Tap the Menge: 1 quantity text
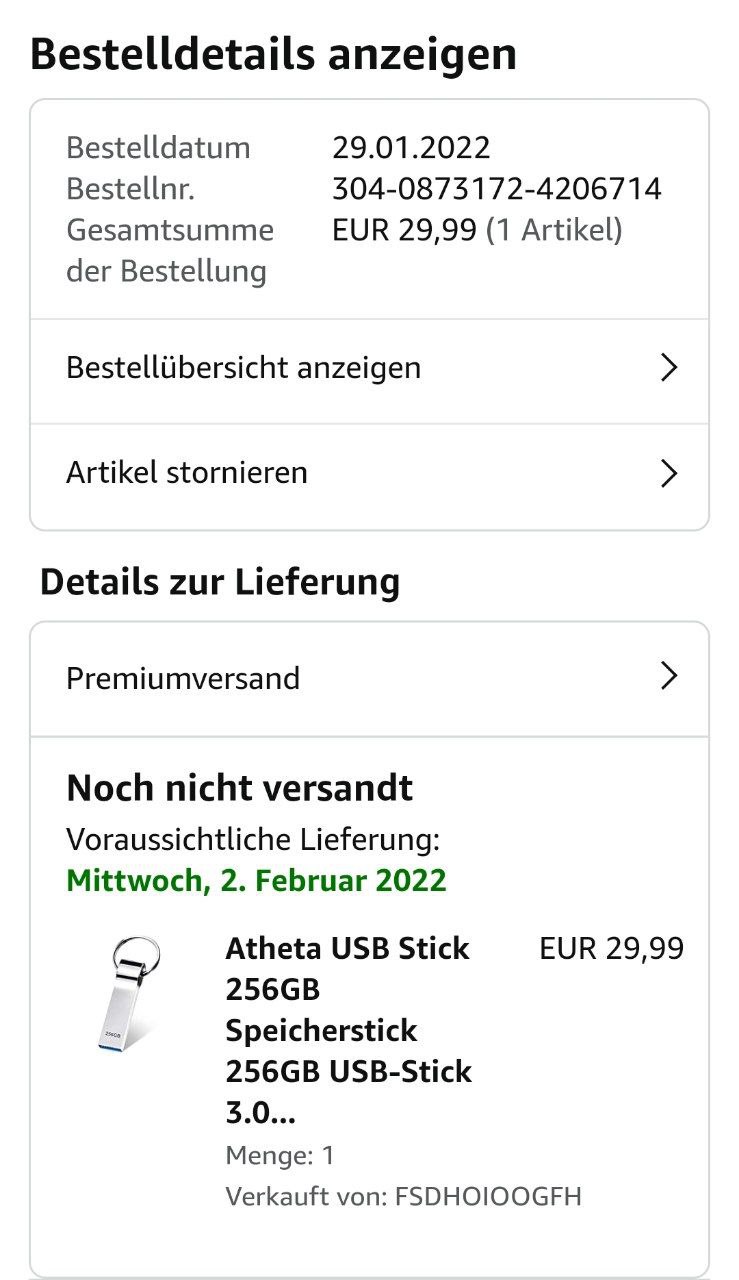The image size is (739, 1280). click(280, 1156)
